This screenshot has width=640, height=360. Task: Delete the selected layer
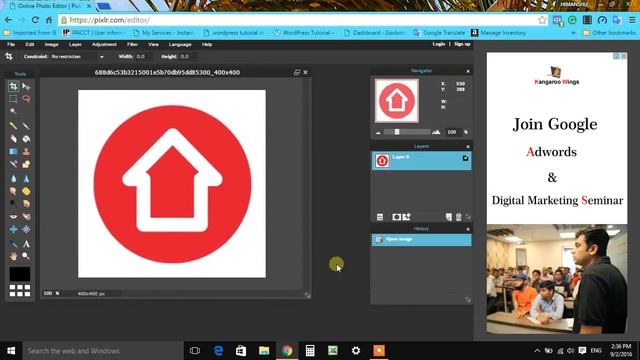(458, 217)
